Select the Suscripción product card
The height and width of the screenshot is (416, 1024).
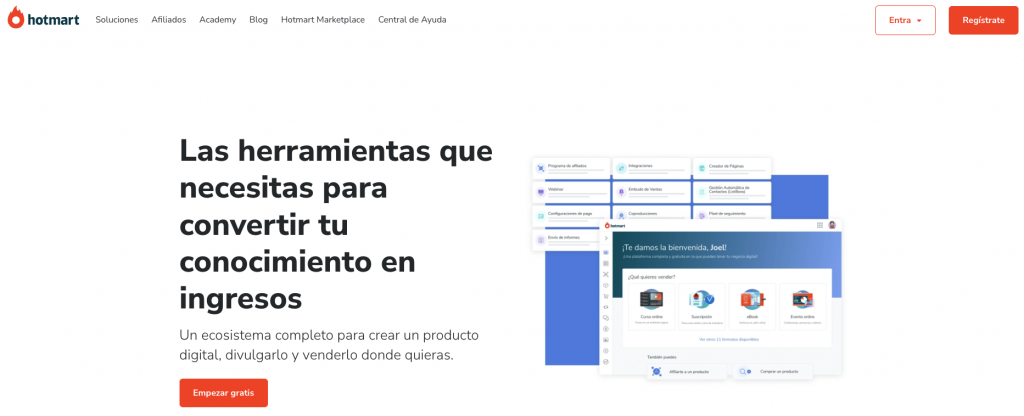701,307
